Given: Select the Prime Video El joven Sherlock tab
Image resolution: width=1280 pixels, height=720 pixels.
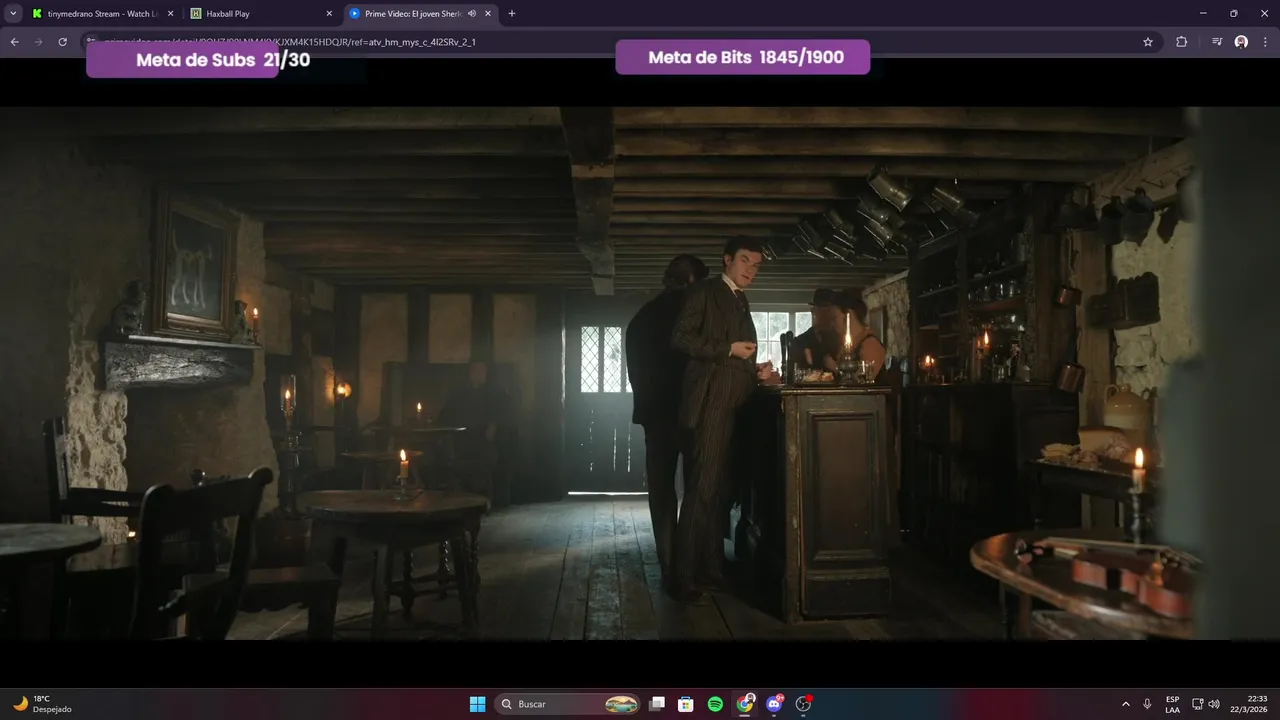Looking at the screenshot, I should point(421,14).
